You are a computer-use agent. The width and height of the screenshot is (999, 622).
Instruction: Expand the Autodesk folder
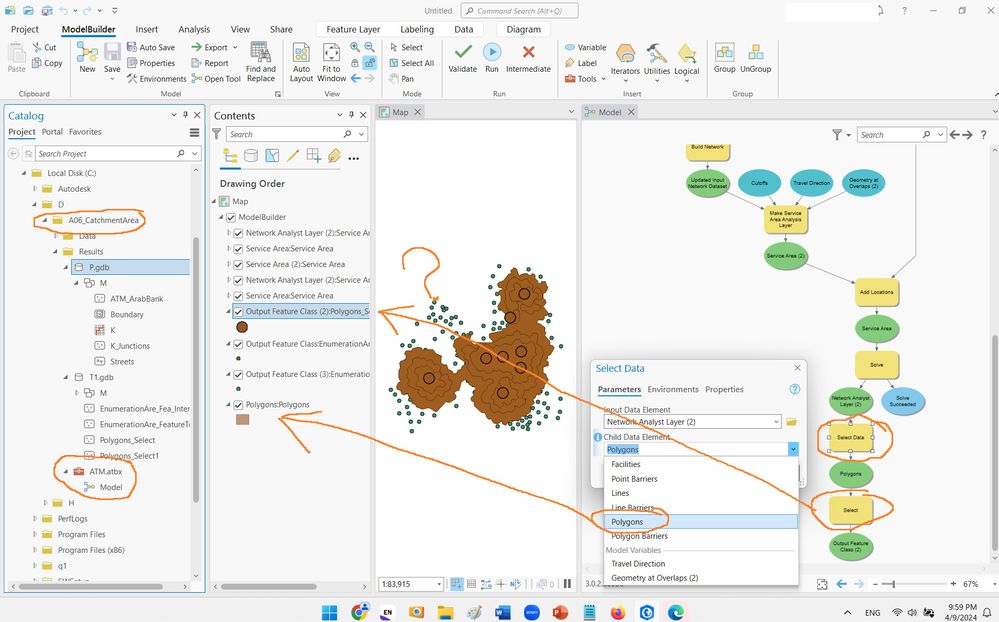click(x=35, y=189)
